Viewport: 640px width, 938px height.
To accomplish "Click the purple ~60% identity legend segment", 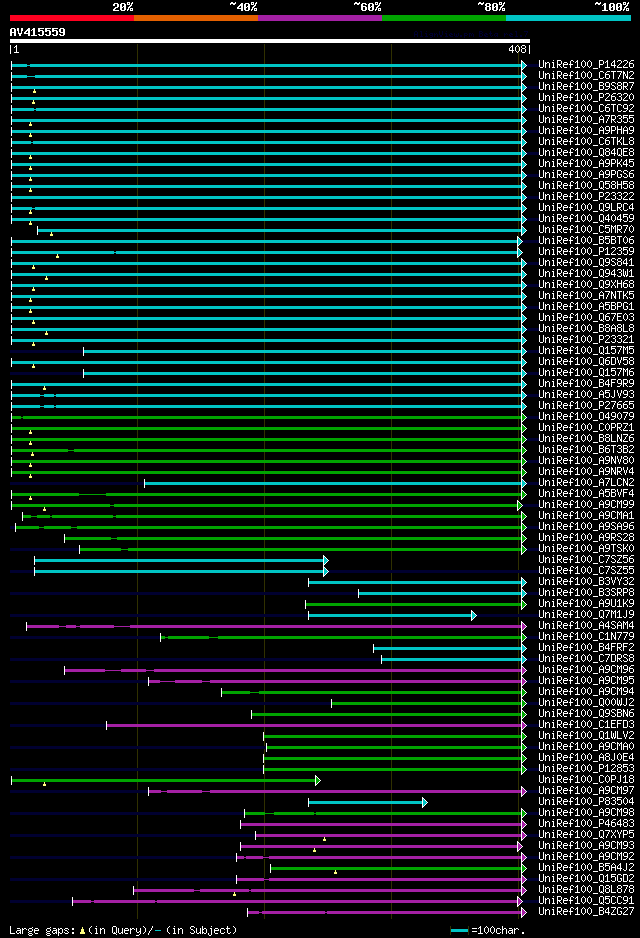I will coord(320,18).
